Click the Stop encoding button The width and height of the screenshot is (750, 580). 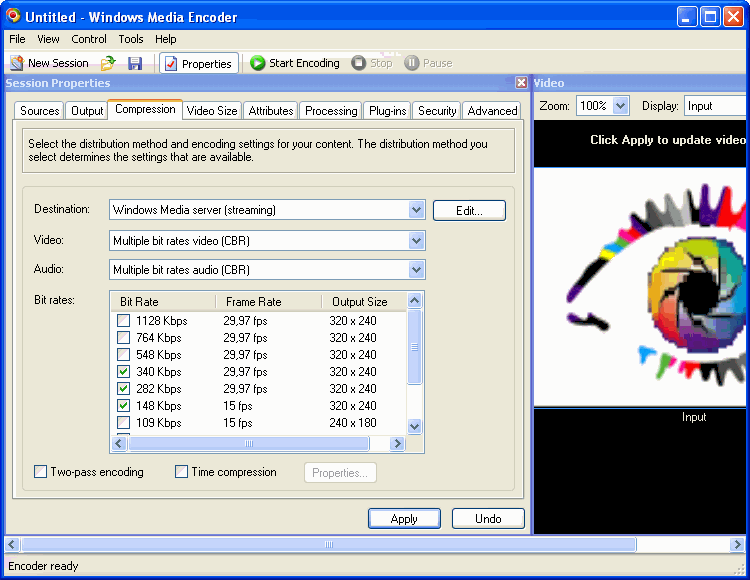(x=372, y=63)
